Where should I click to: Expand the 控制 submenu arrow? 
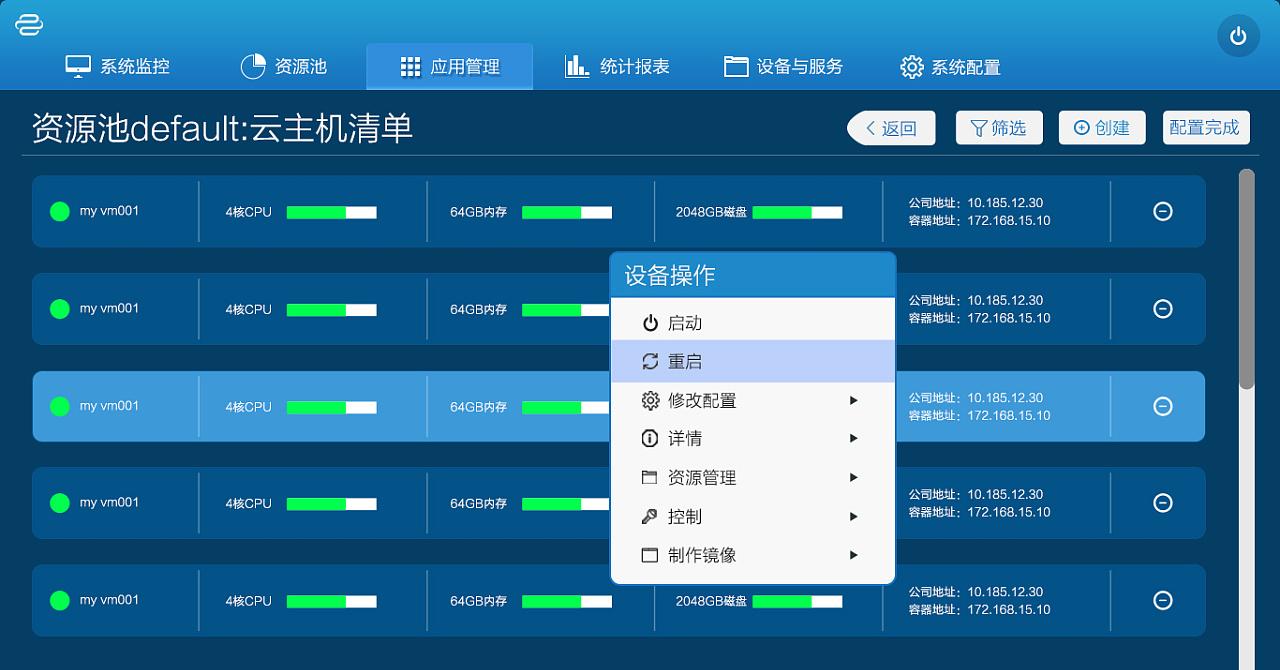pyautogui.click(x=854, y=517)
